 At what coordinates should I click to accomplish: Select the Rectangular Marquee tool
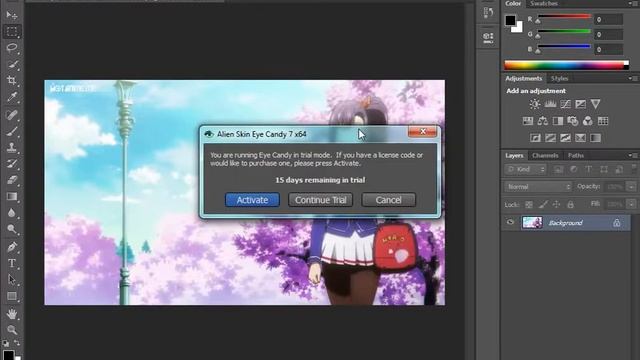click(12, 31)
